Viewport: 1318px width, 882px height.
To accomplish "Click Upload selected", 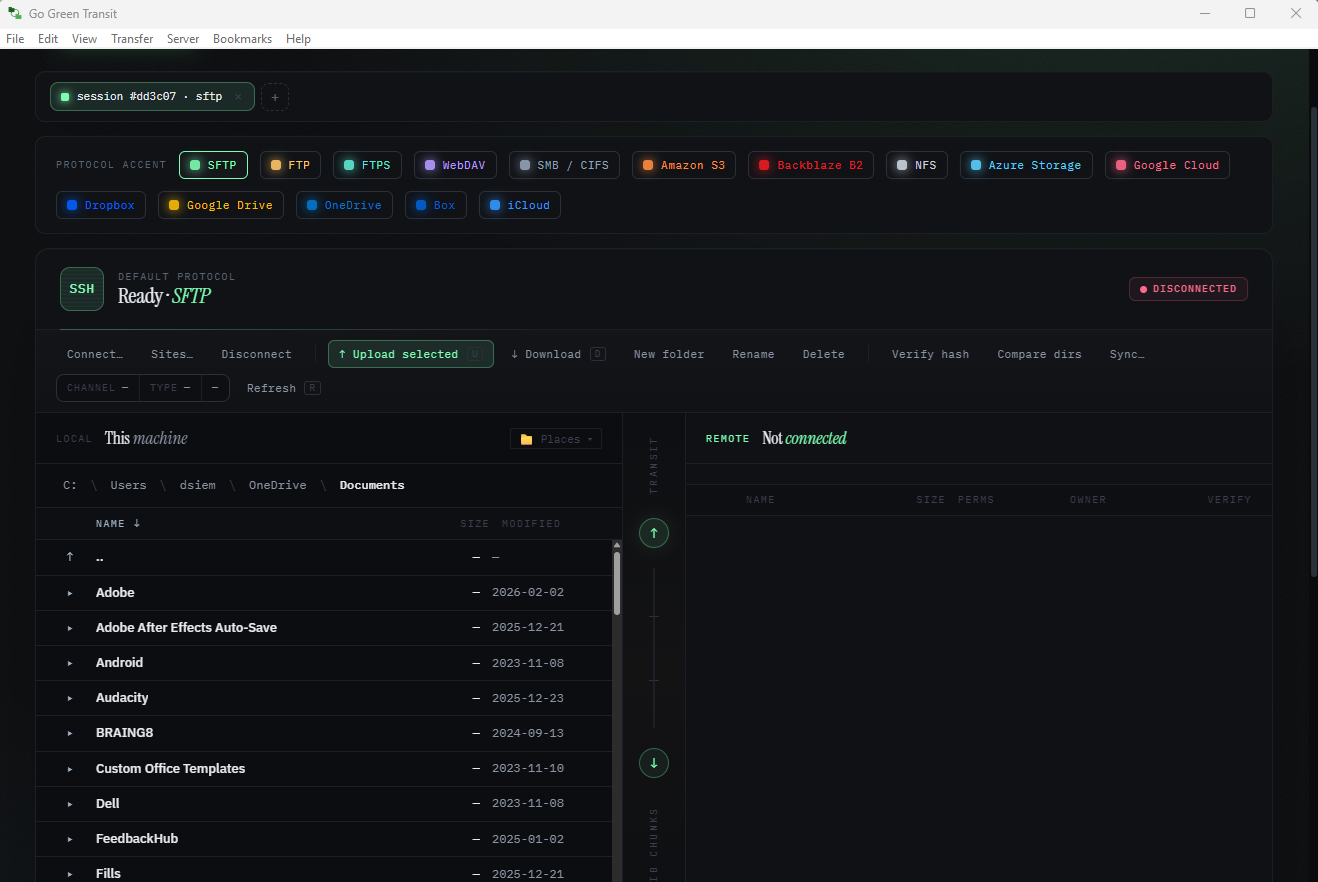I will click(x=411, y=354).
